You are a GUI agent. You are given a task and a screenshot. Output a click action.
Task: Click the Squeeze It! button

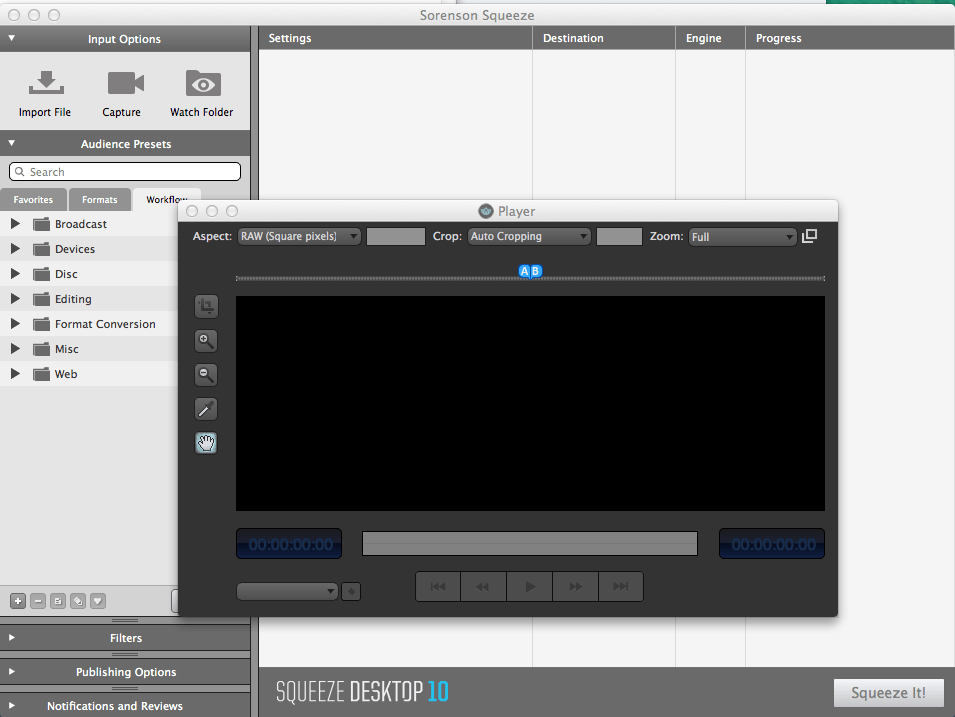[889, 693]
